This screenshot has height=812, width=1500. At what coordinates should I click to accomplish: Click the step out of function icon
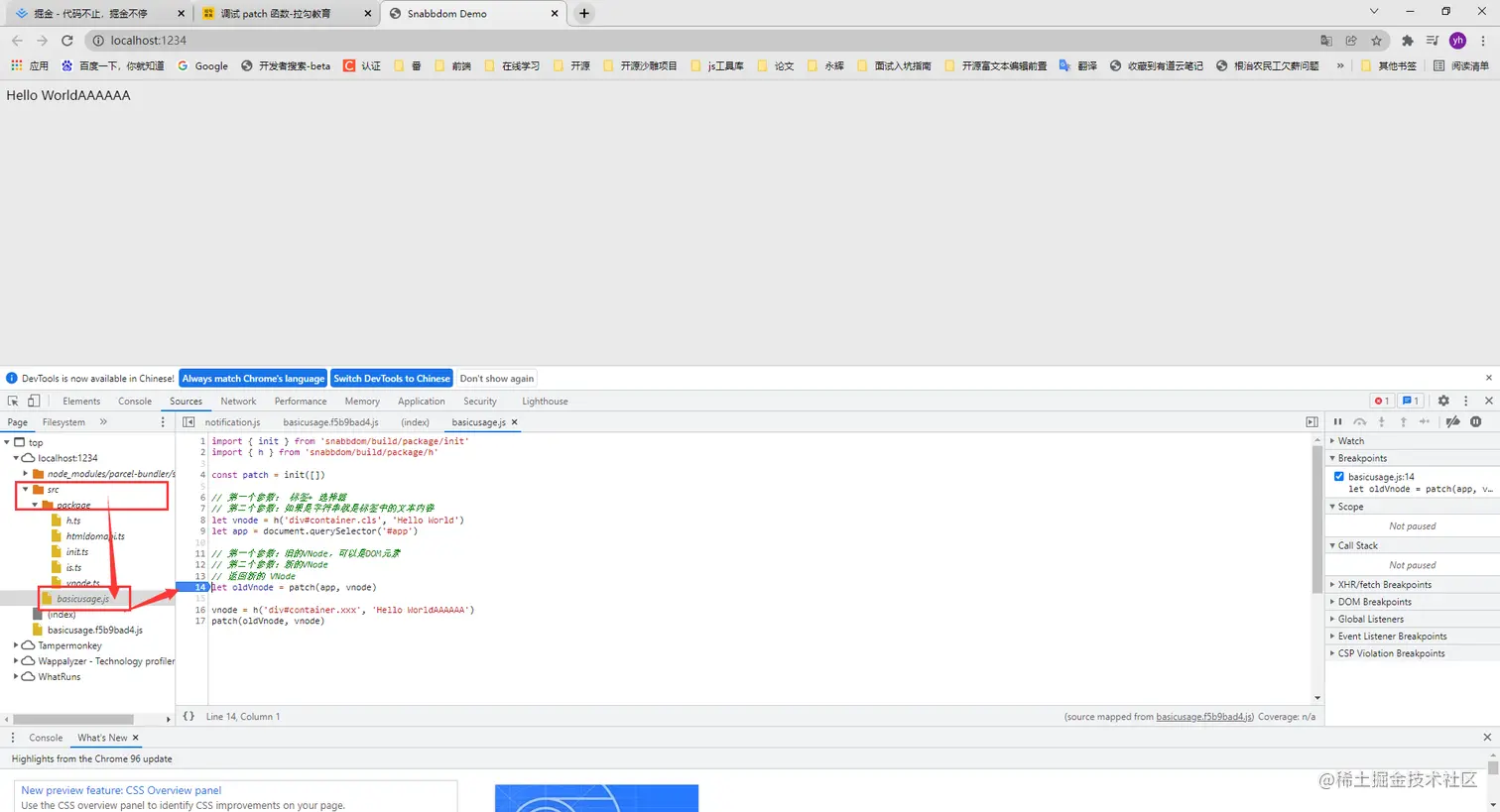click(x=1403, y=421)
